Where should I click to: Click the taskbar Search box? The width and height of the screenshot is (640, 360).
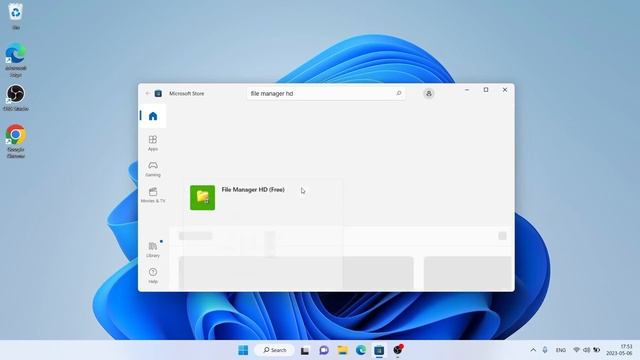point(274,350)
